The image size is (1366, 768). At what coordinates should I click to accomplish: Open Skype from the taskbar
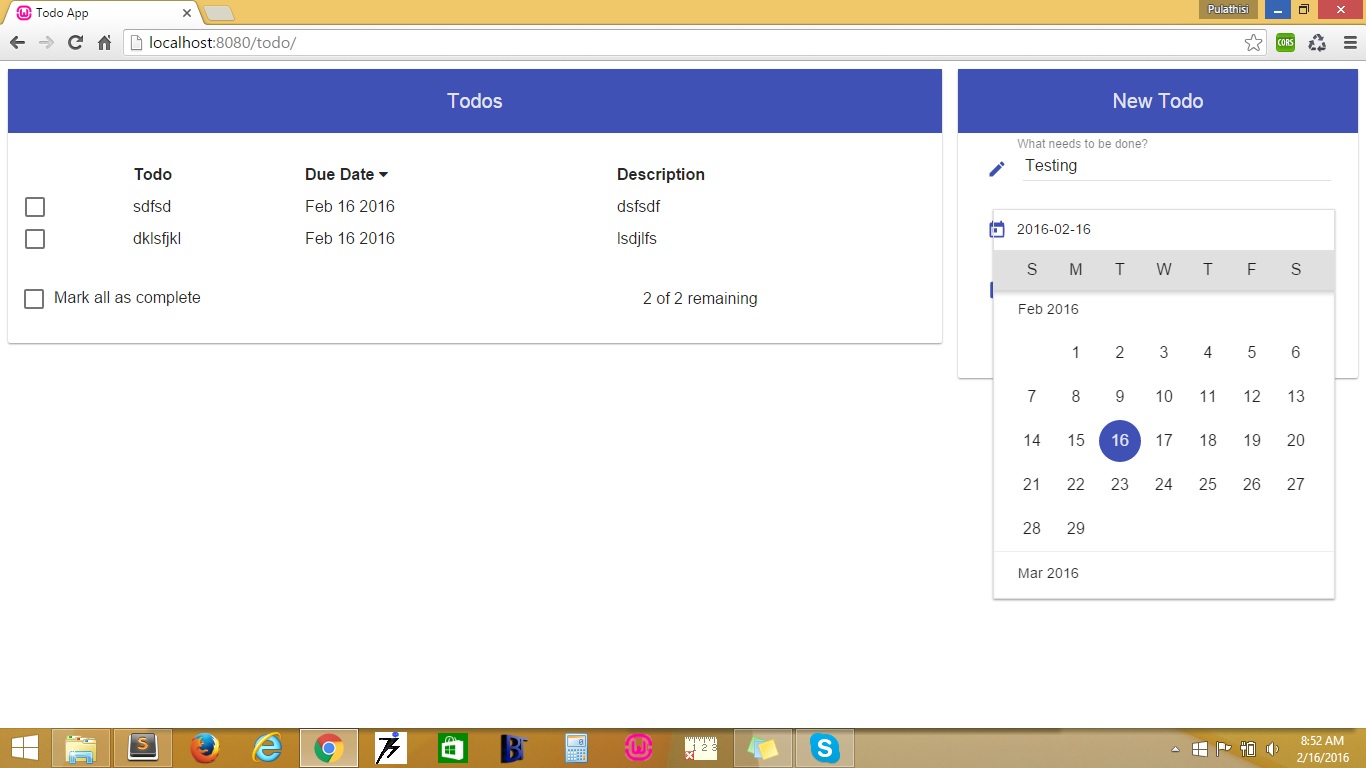825,748
